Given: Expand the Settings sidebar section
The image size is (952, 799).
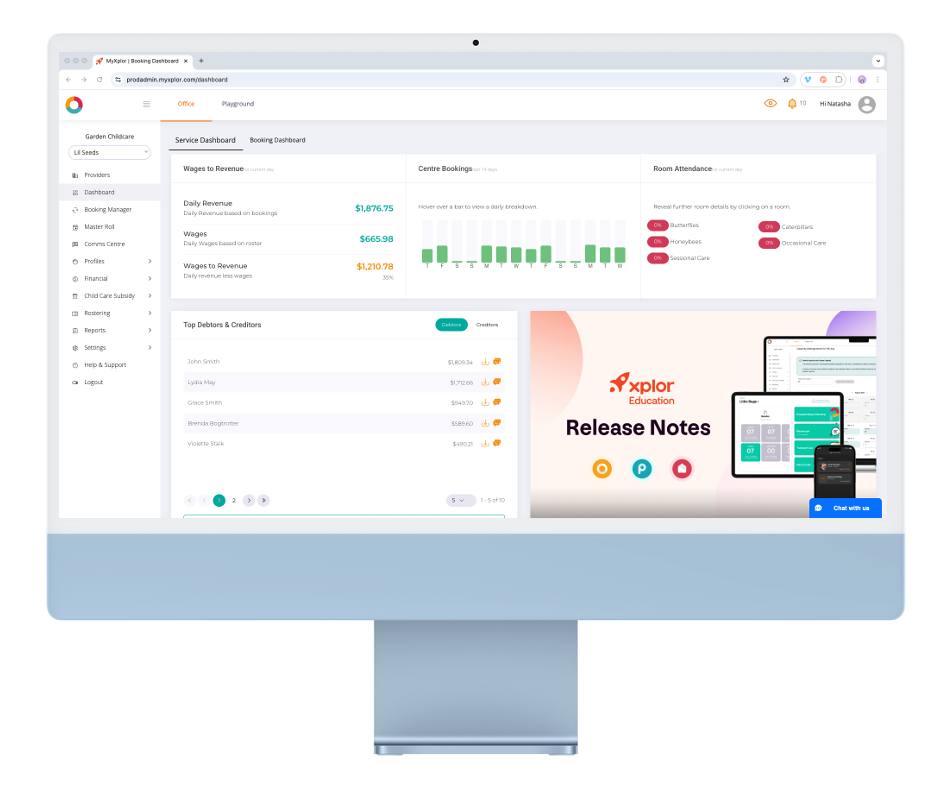Looking at the screenshot, I should (110, 347).
